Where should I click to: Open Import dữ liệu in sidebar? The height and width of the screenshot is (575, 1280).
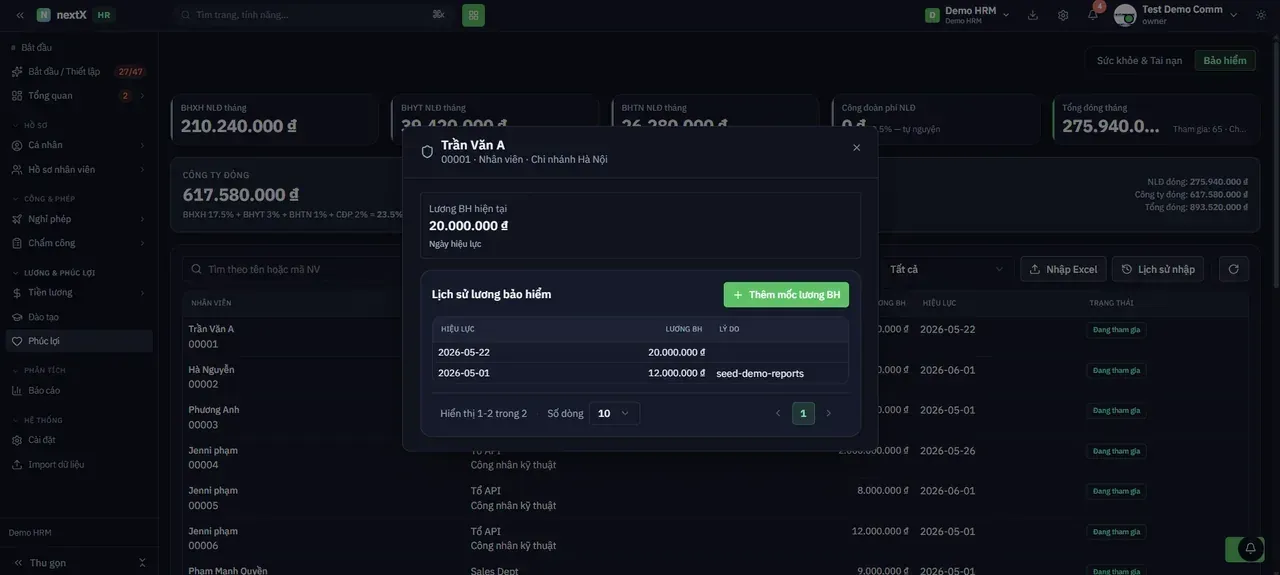(x=78, y=464)
